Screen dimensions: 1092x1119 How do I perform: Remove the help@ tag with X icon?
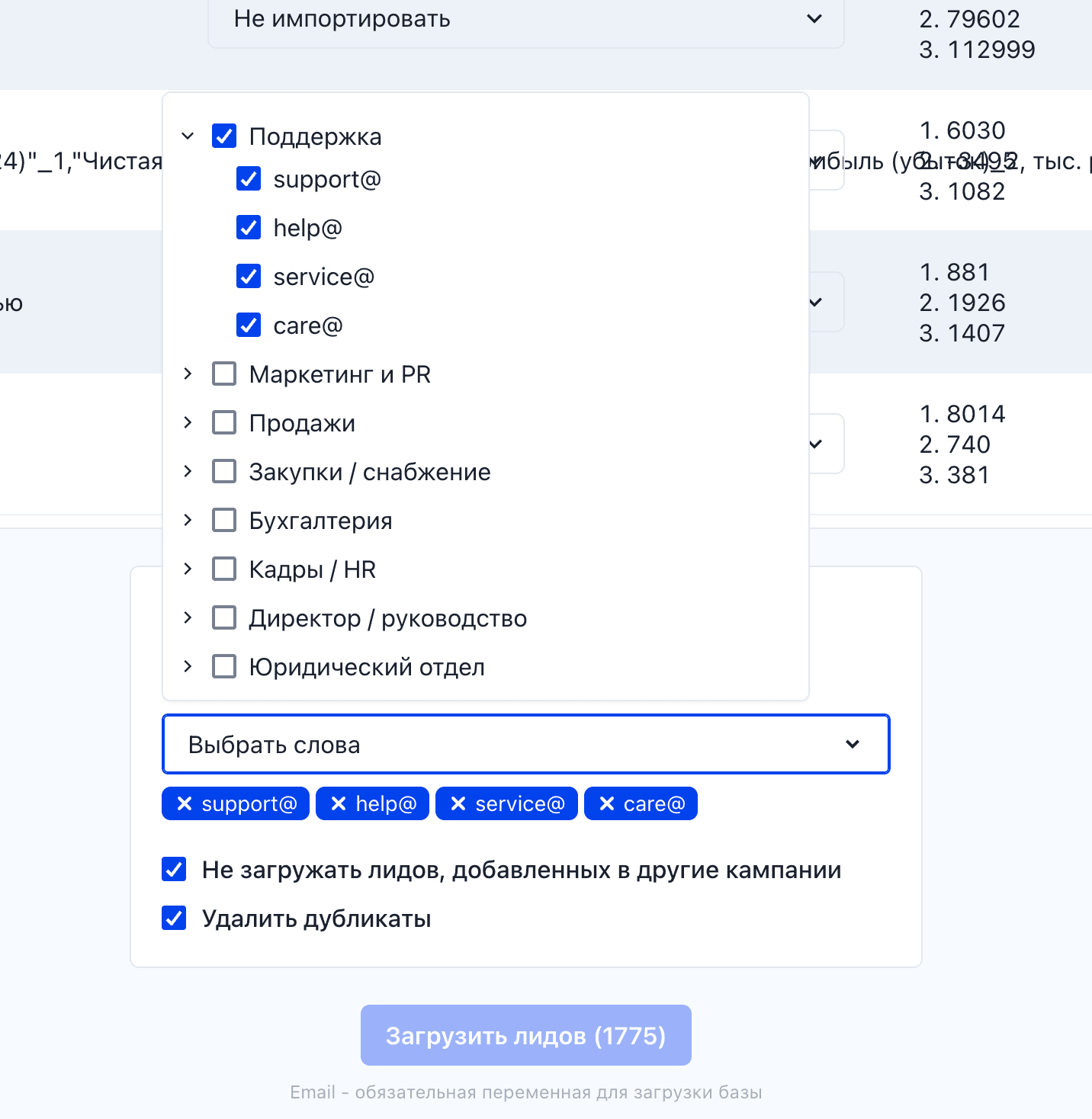point(339,804)
